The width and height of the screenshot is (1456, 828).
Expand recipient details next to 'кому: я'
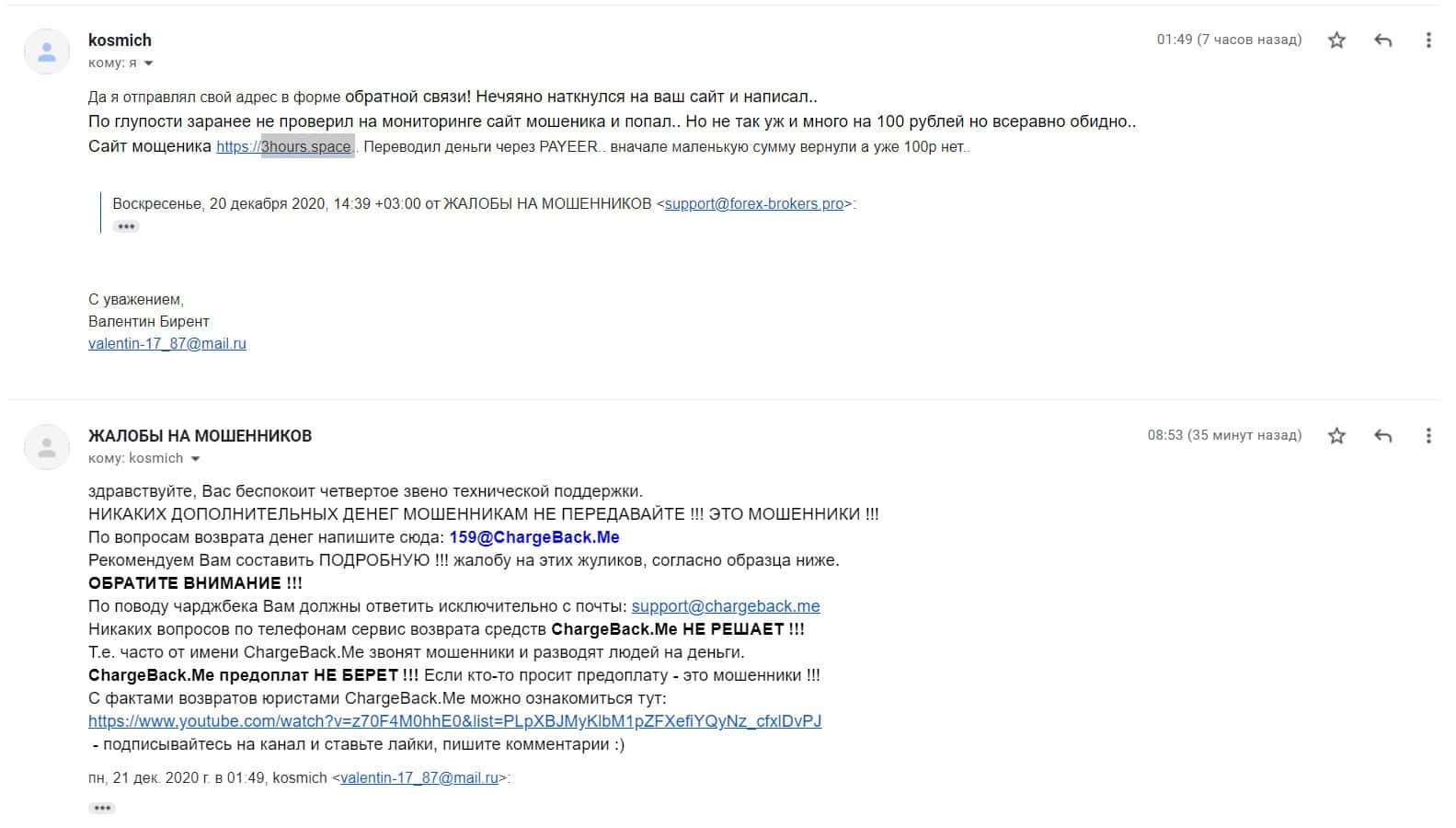(149, 63)
